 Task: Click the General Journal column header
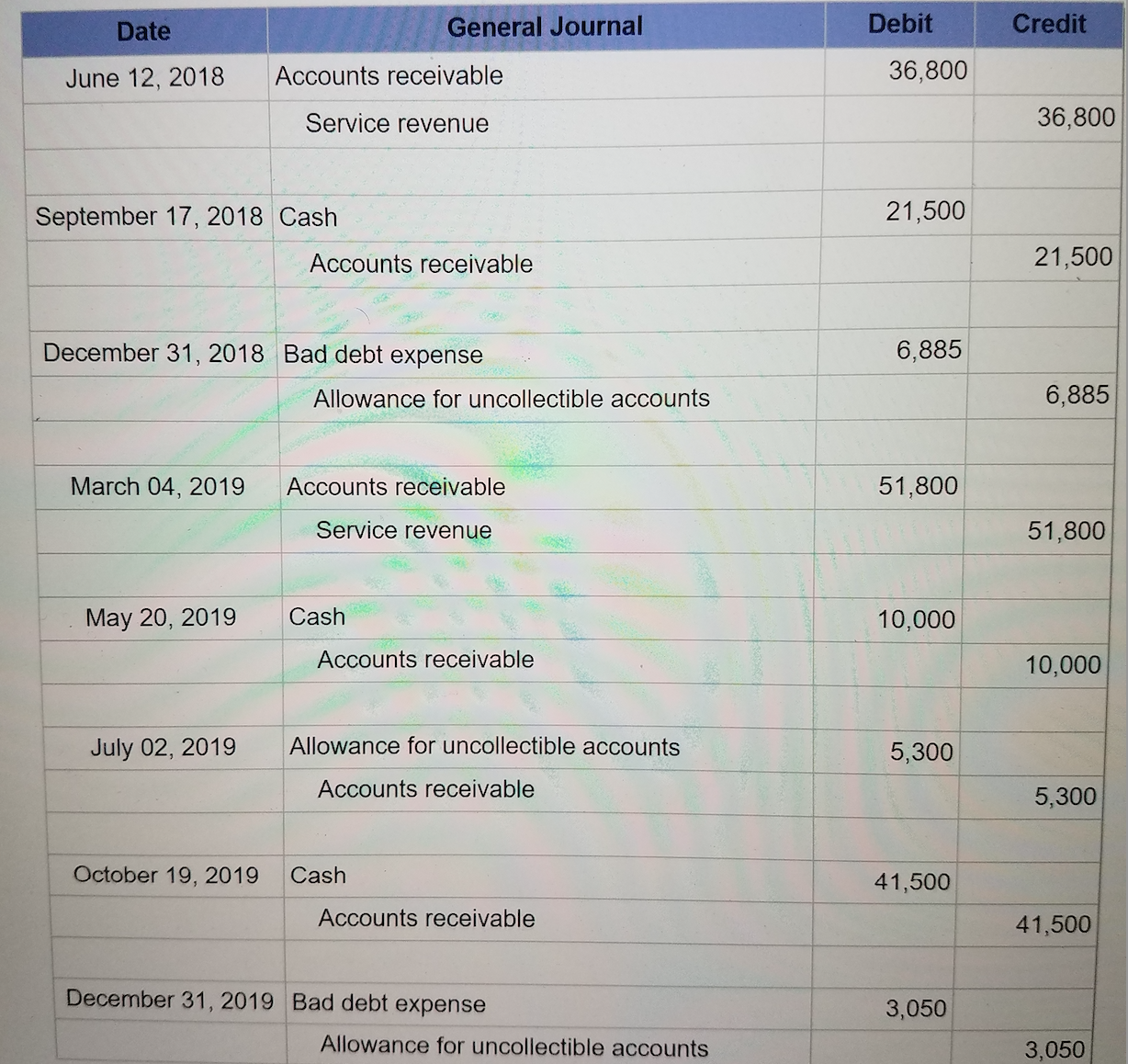545,27
